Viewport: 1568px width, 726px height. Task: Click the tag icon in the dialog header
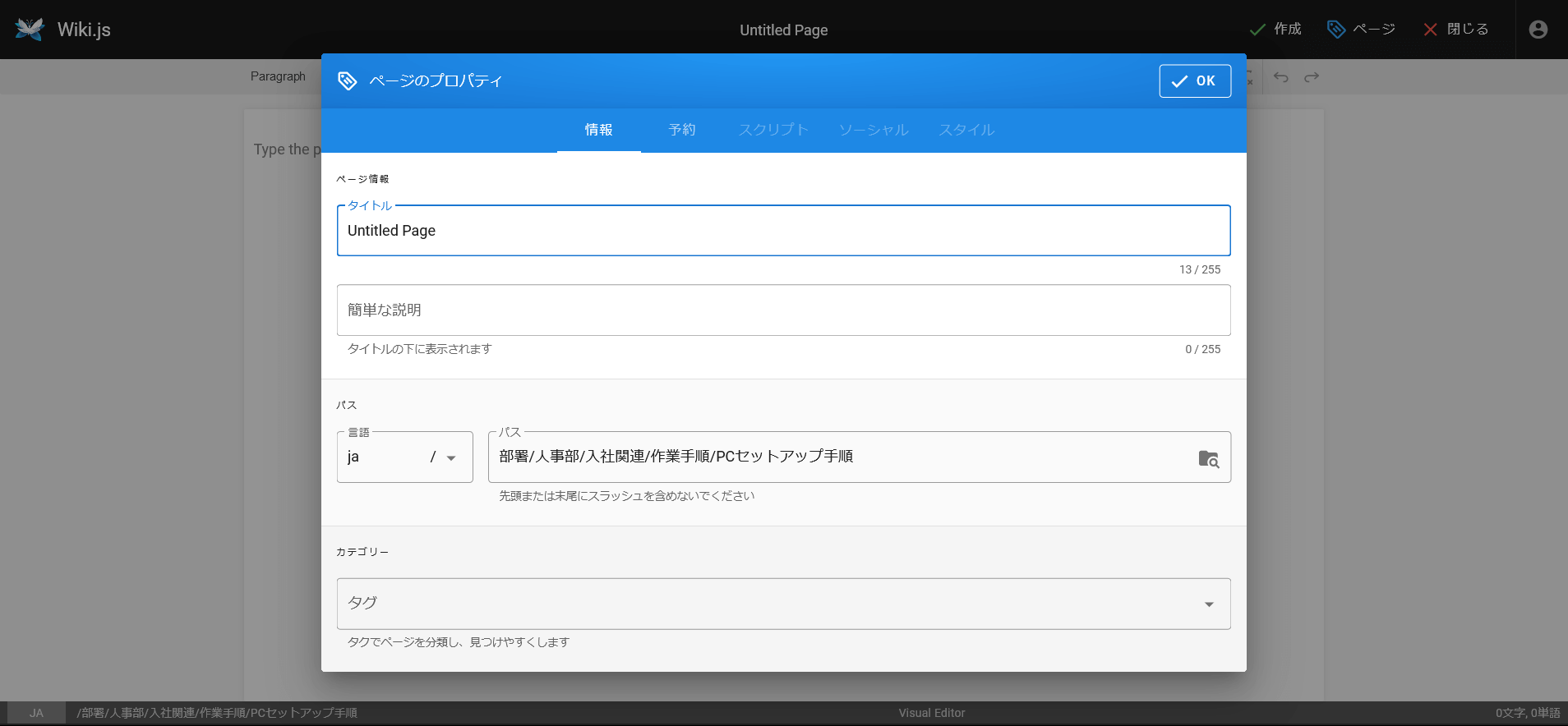point(347,80)
